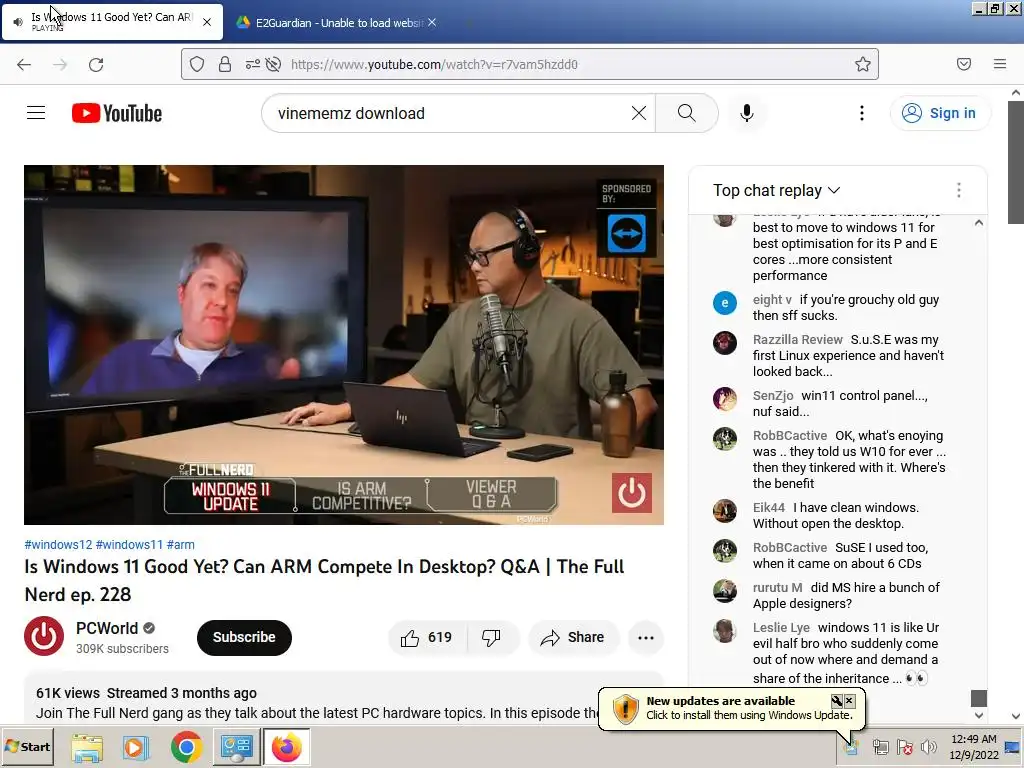Go forward with the browser forward arrow
Screen dimensions: 1024x768
click(x=60, y=64)
